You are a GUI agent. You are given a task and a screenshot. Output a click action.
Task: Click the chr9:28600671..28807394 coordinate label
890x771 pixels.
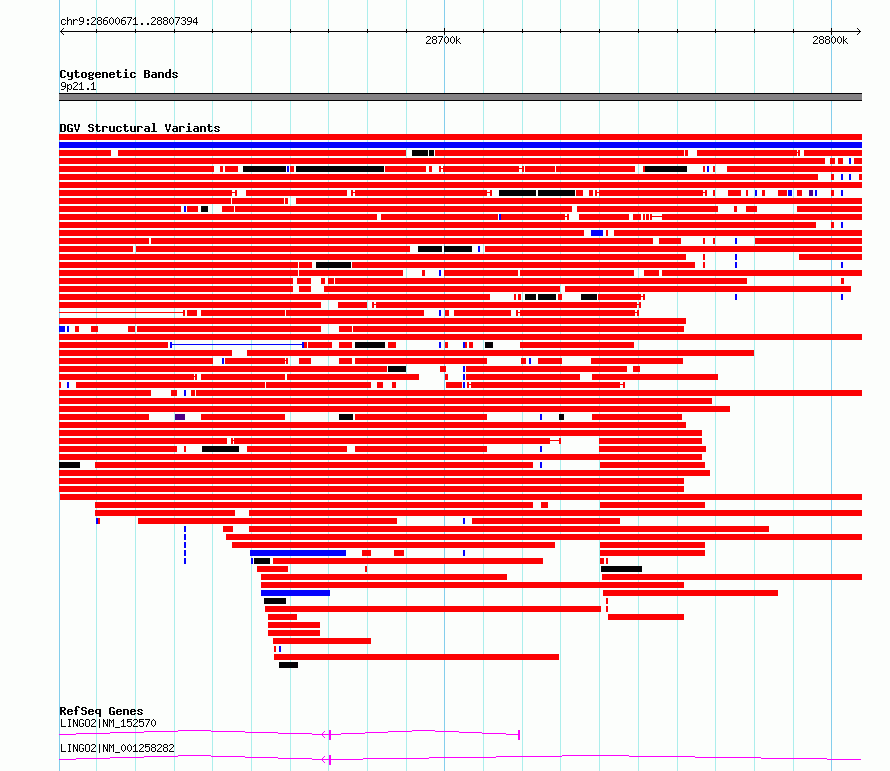pos(129,21)
